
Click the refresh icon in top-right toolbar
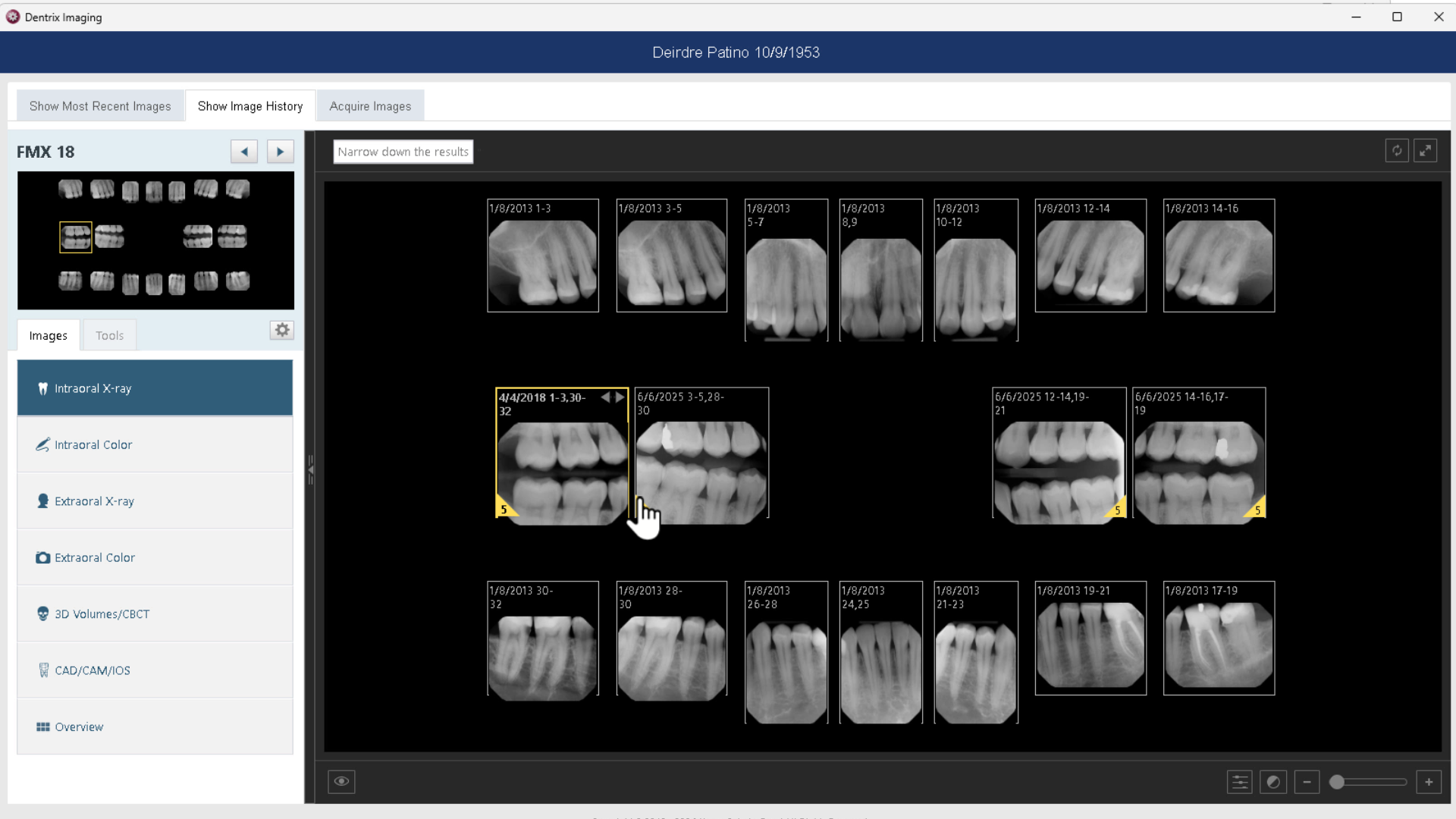pos(1396,151)
